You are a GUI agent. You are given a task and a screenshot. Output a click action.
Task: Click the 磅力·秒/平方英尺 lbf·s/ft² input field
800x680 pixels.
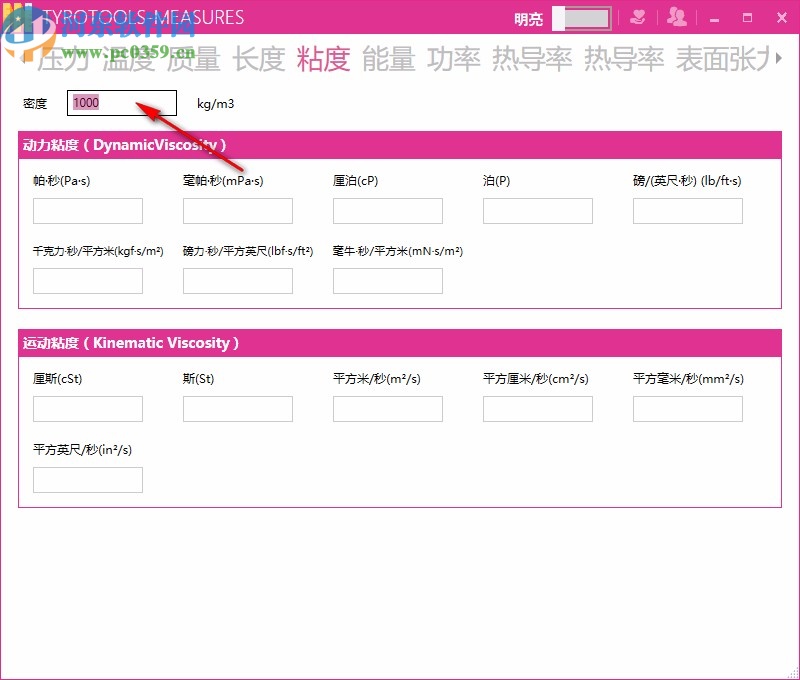[238, 281]
